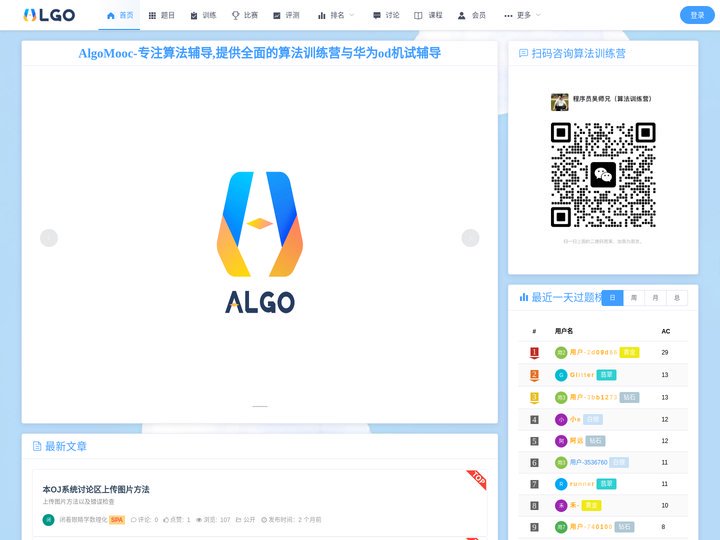Expand the 排名 dropdown arrow
The height and width of the screenshot is (540, 720).
coord(352,15)
